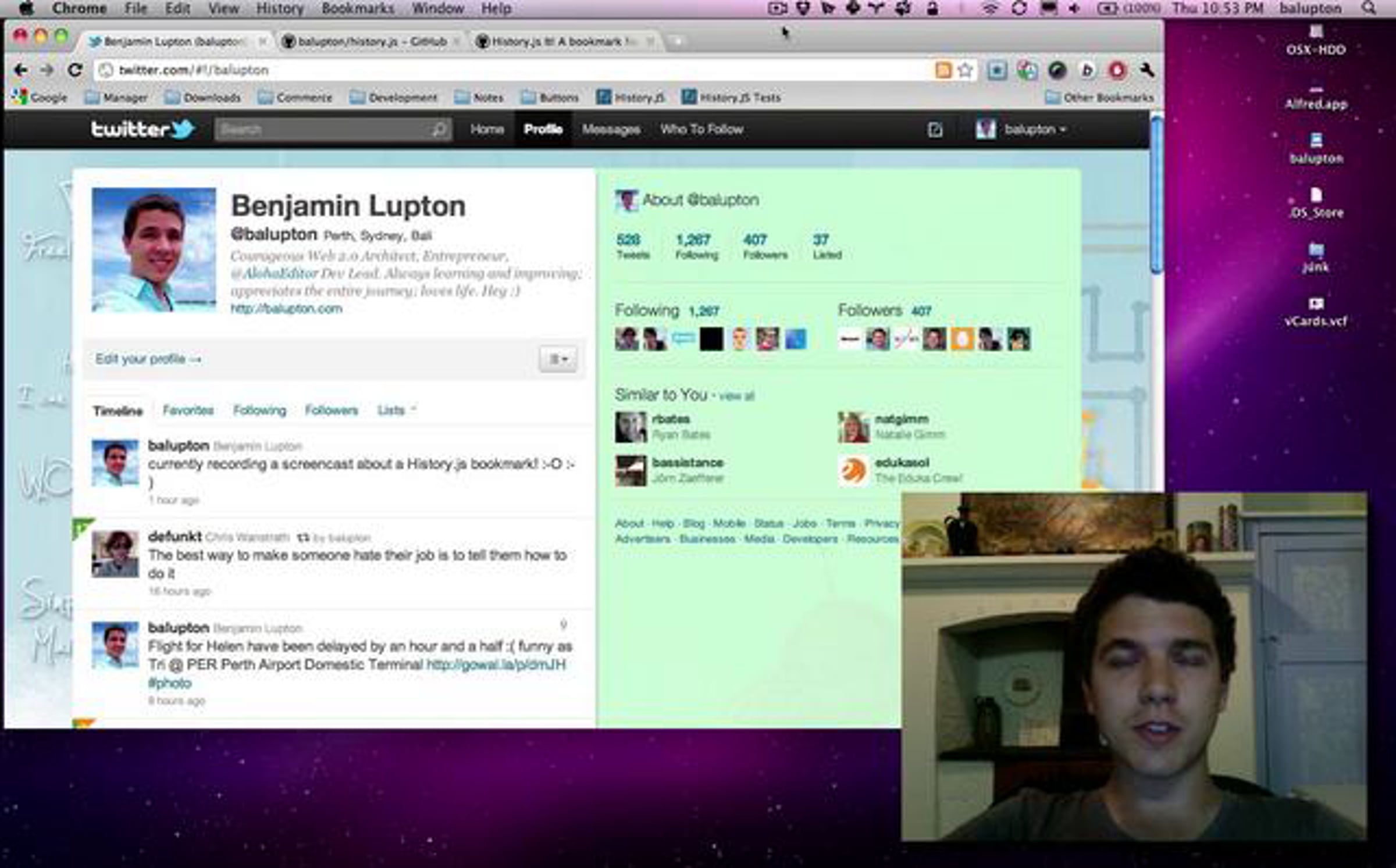Image resolution: width=1396 pixels, height=868 pixels.
Task: Click the browser back arrow
Action: 21,70
